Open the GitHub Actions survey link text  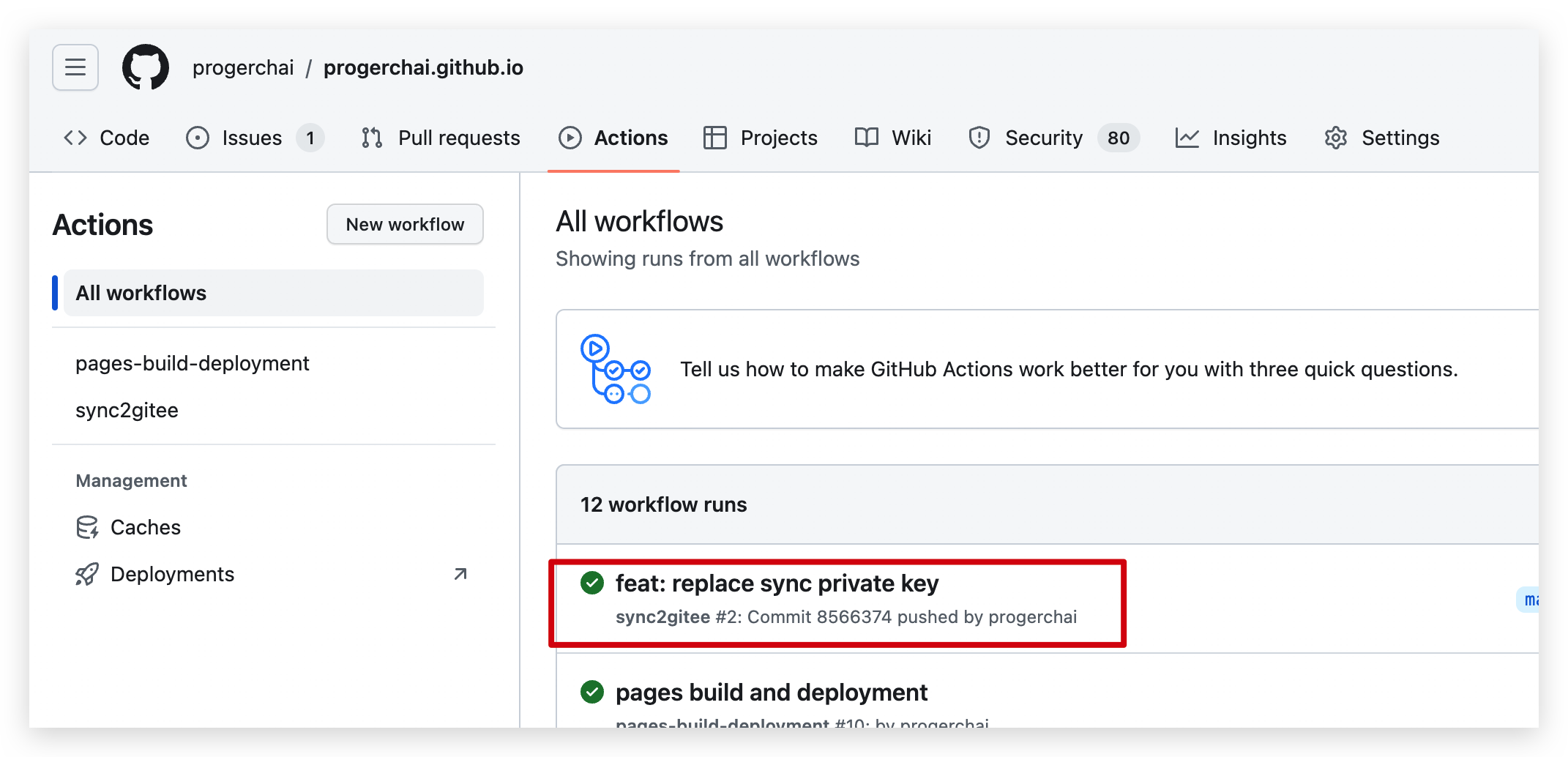(1069, 369)
